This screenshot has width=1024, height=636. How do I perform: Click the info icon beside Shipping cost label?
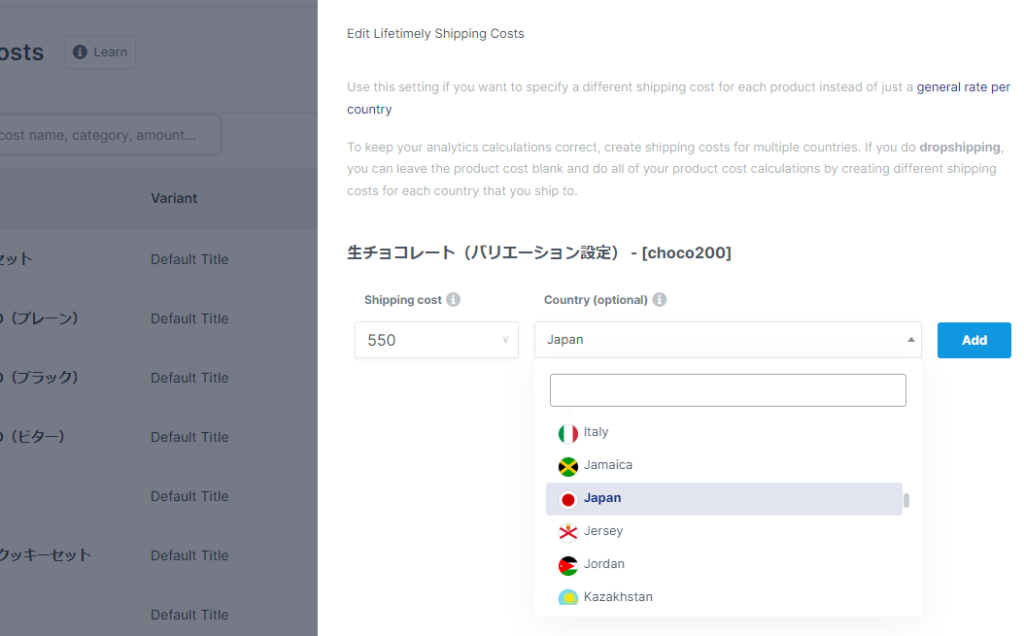(455, 299)
